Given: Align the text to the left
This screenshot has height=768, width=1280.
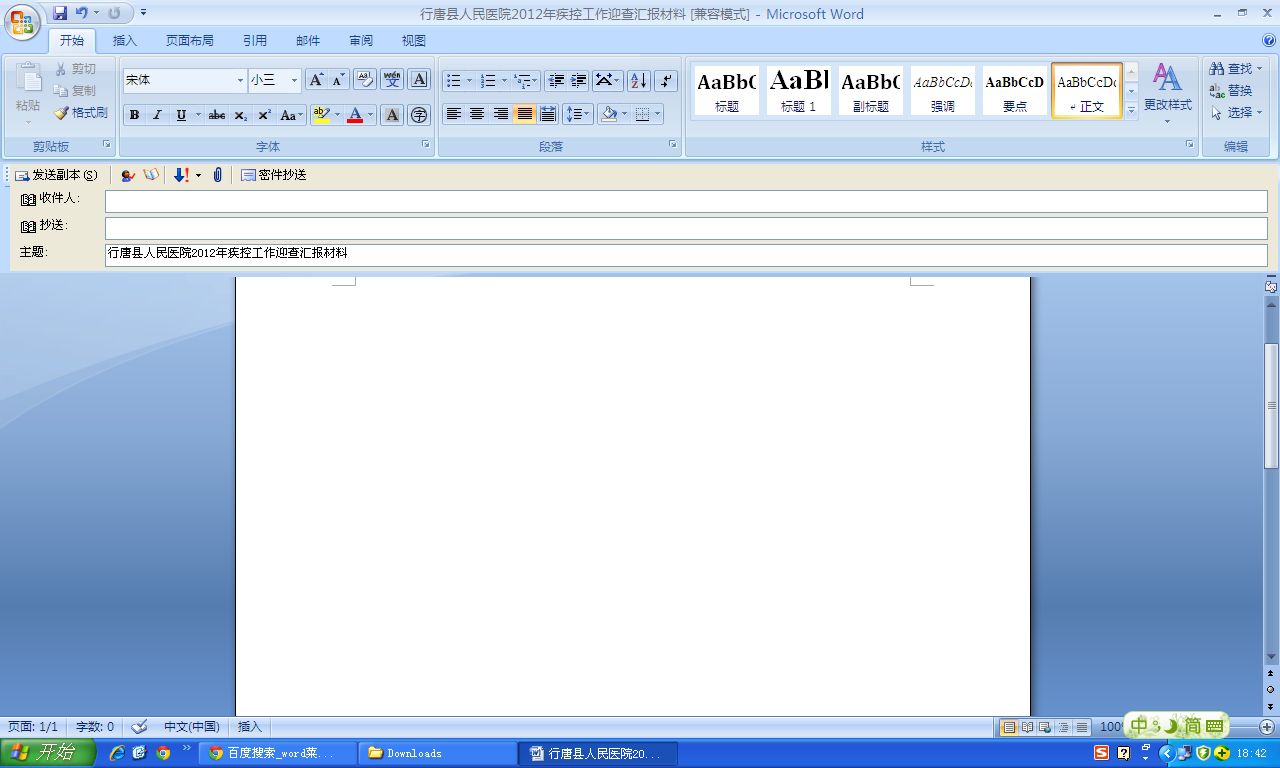Looking at the screenshot, I should pos(454,114).
